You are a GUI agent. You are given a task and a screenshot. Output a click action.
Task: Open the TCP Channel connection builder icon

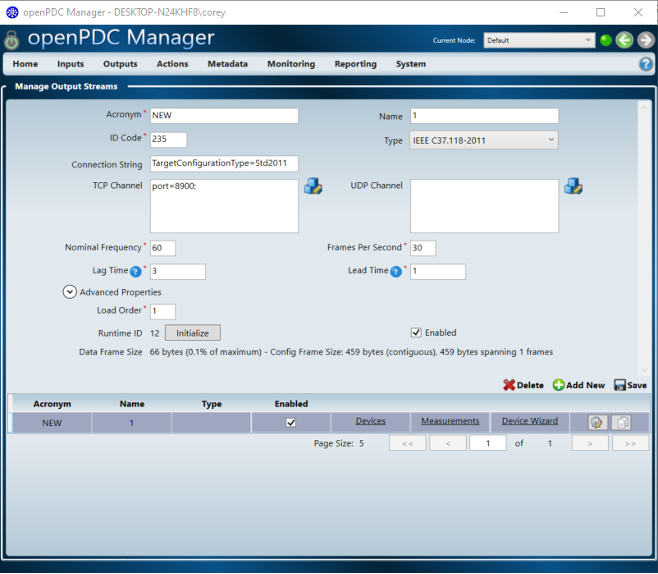(x=313, y=186)
